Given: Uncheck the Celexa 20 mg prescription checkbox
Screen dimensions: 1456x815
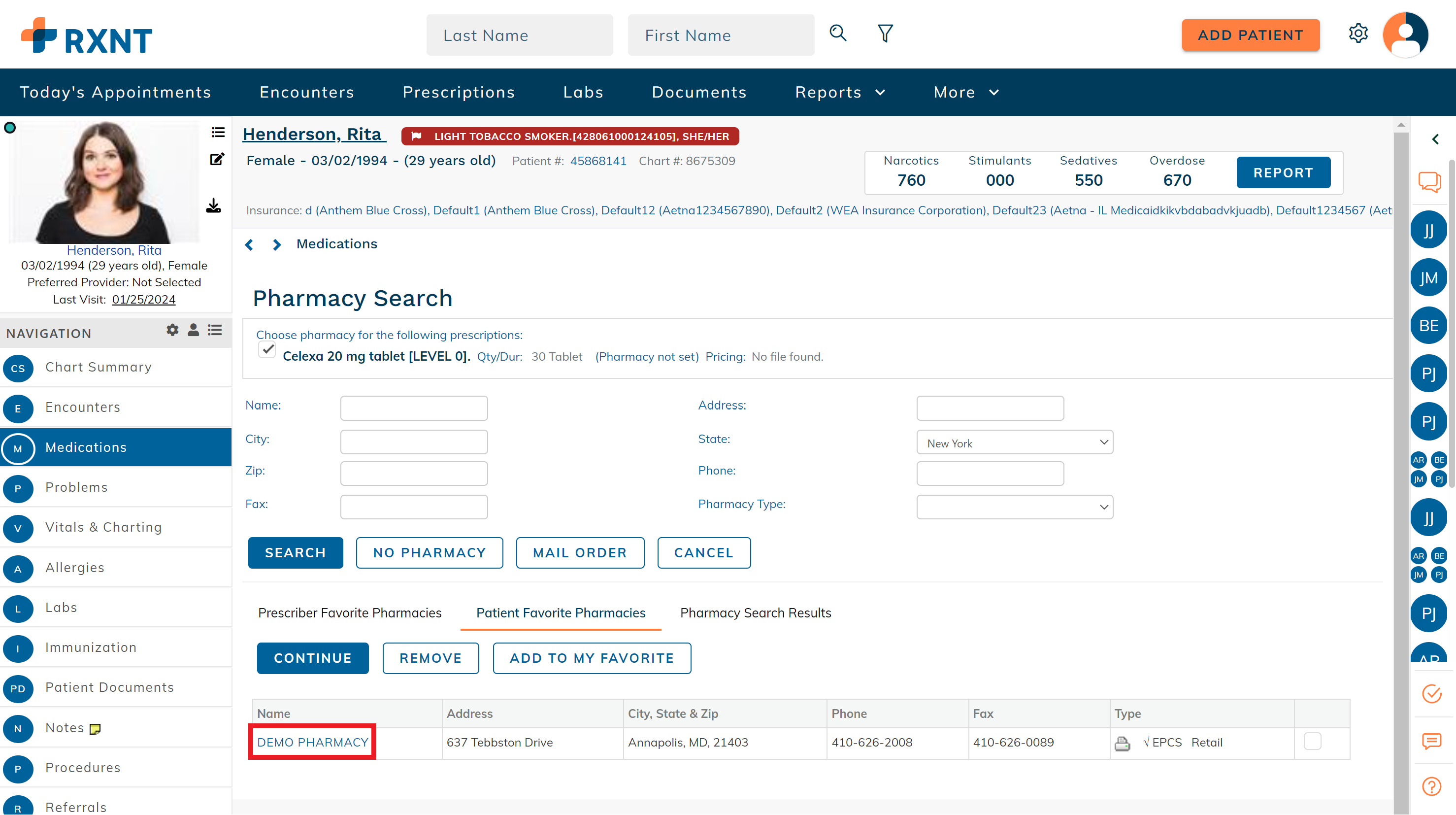Looking at the screenshot, I should coord(267,350).
